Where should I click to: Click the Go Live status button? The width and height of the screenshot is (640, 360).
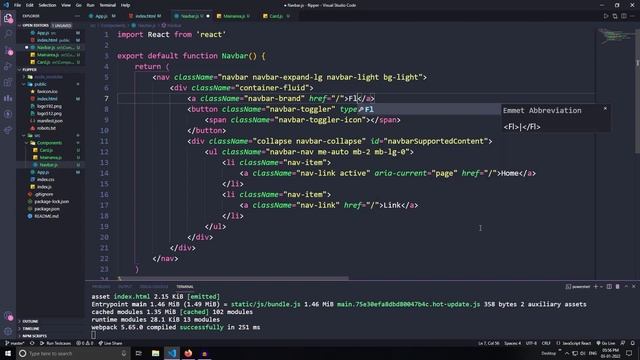[606, 343]
